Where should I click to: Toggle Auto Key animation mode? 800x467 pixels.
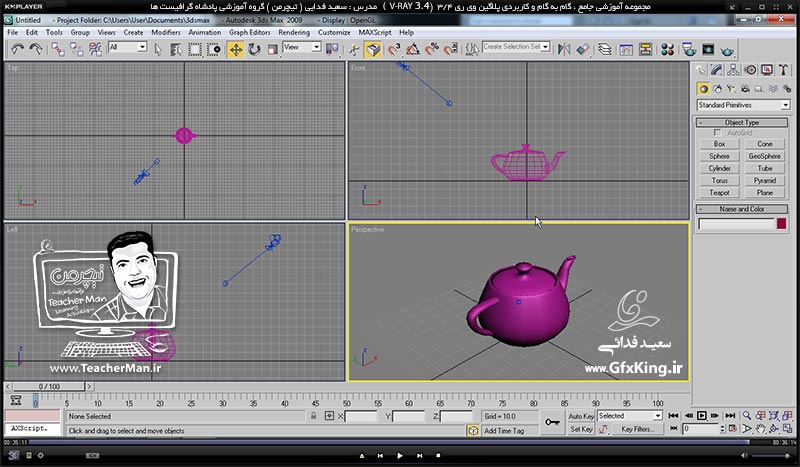[x=581, y=416]
